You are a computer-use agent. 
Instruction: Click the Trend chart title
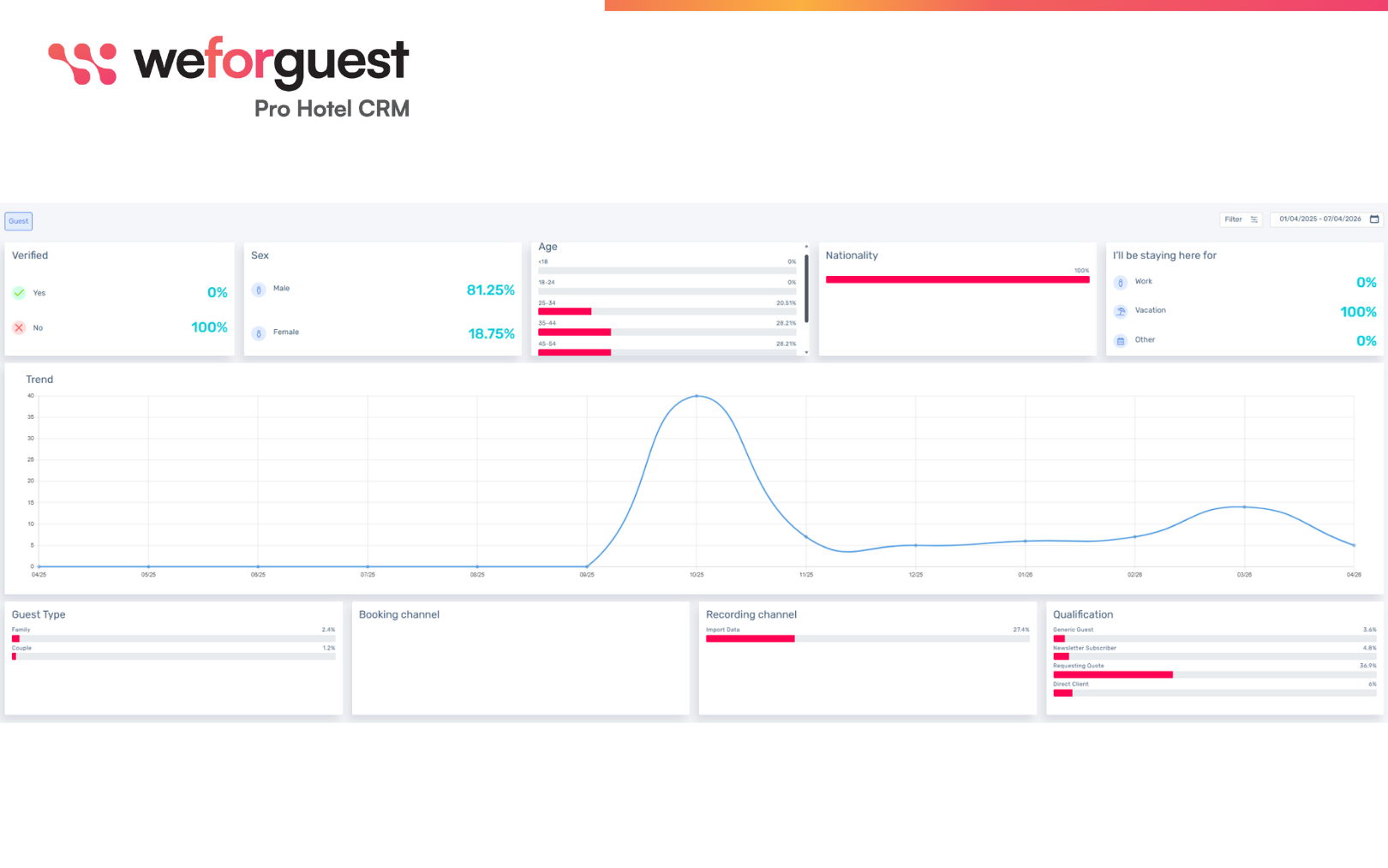click(39, 380)
